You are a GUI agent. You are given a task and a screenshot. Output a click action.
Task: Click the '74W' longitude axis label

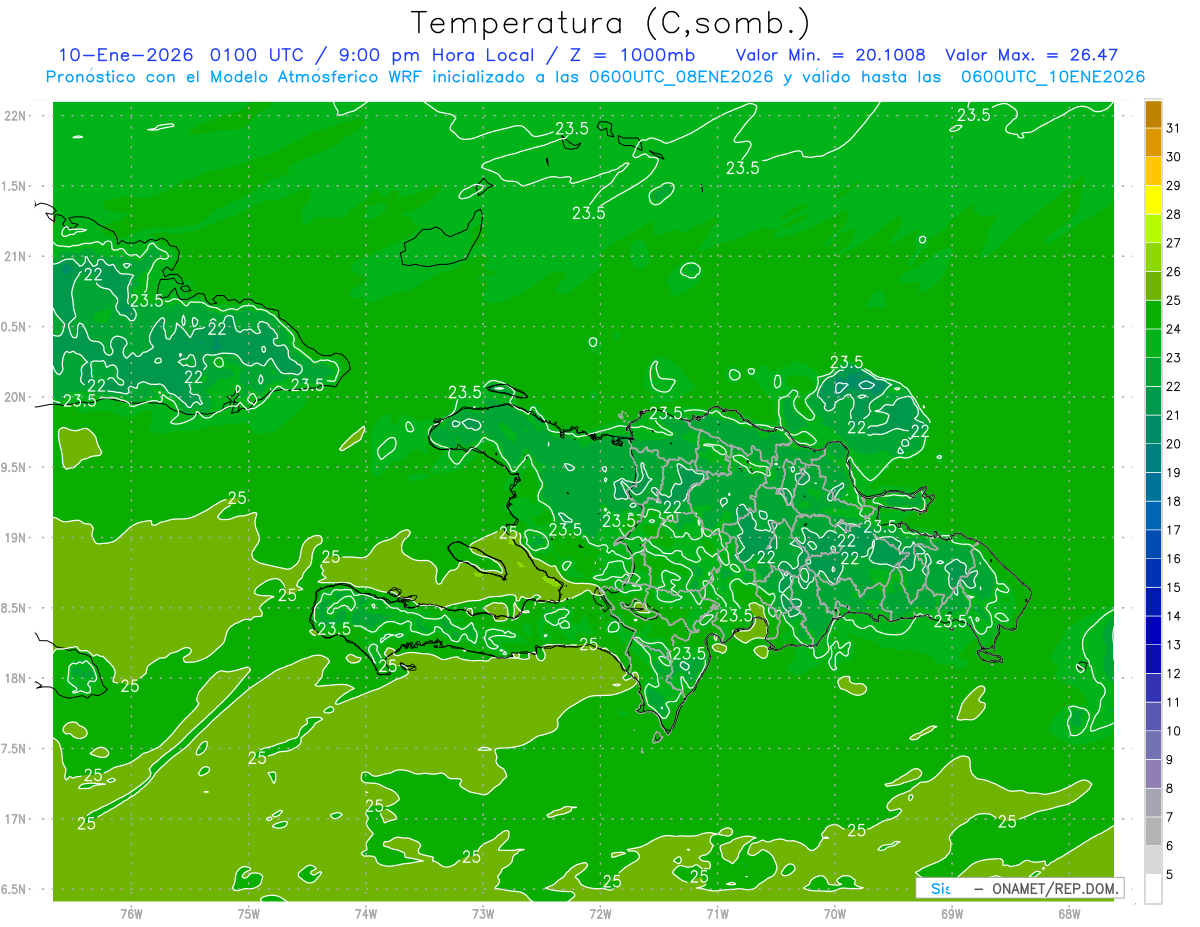pyautogui.click(x=365, y=914)
